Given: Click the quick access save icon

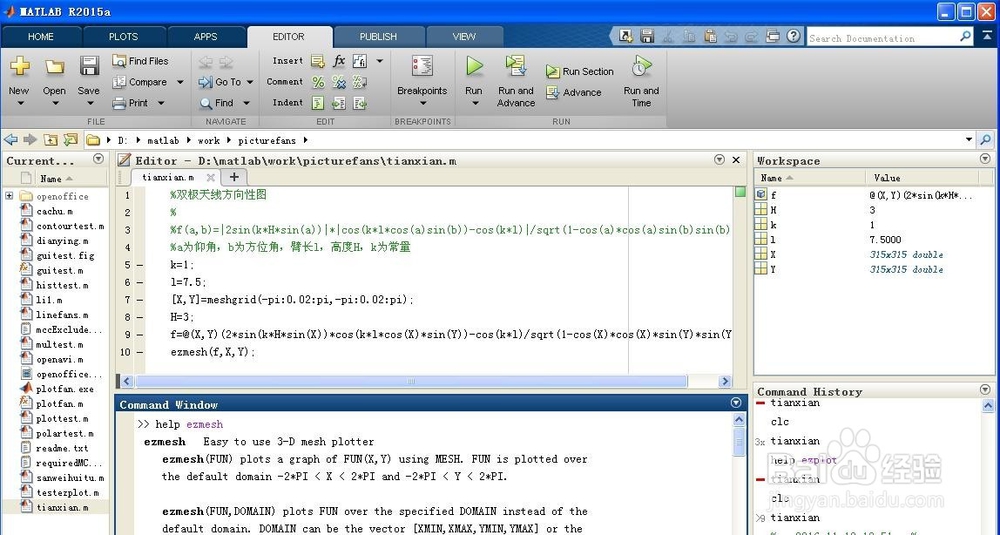Looking at the screenshot, I should pyautogui.click(x=647, y=36).
